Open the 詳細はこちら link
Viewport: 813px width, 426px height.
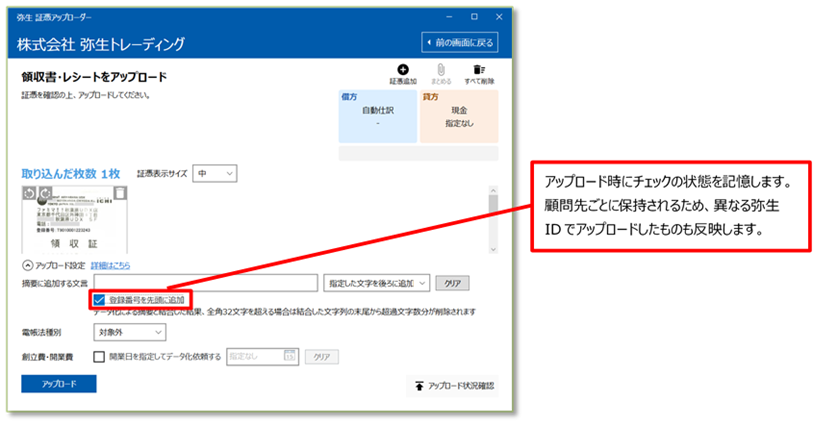pos(110,265)
